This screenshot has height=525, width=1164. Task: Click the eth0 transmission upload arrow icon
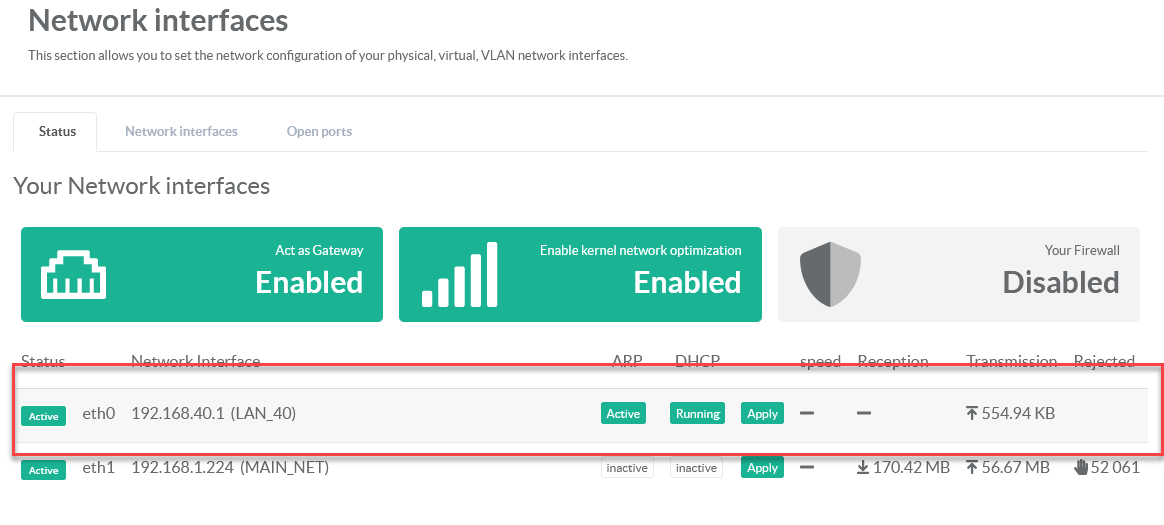(x=972, y=413)
